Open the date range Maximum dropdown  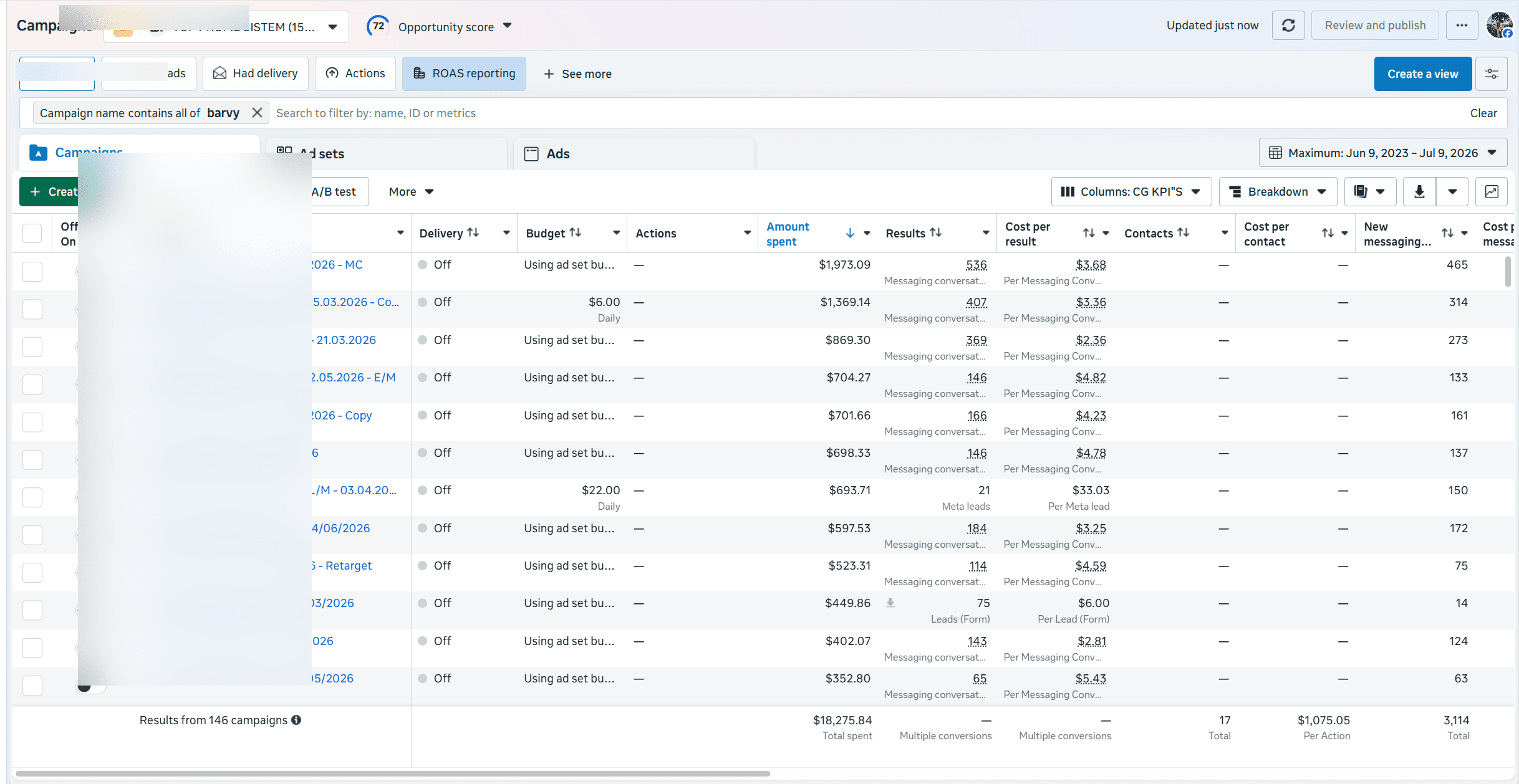[1383, 153]
